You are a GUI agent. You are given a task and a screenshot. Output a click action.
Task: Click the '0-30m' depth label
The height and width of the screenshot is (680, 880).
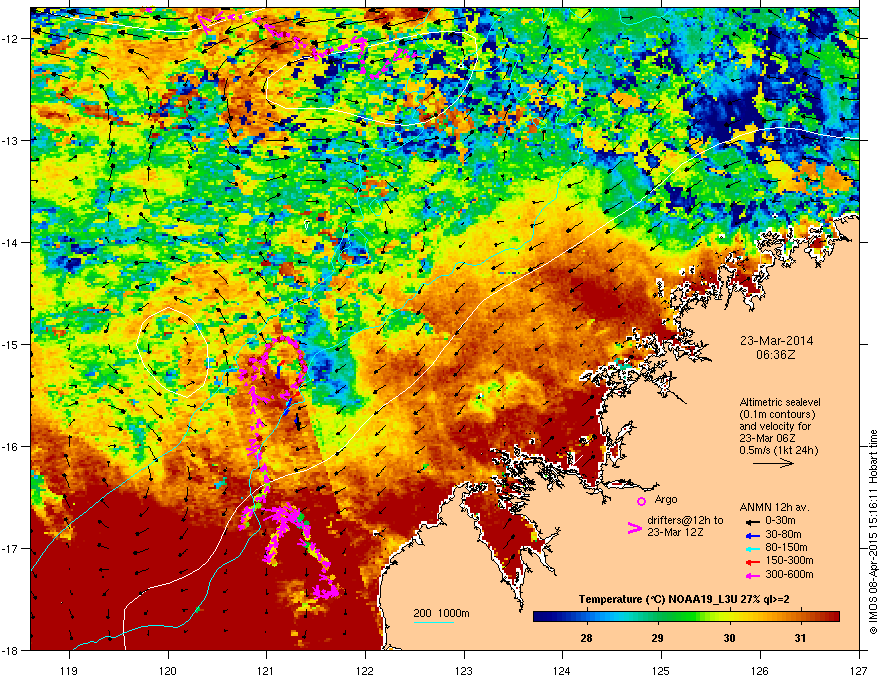click(x=780, y=521)
